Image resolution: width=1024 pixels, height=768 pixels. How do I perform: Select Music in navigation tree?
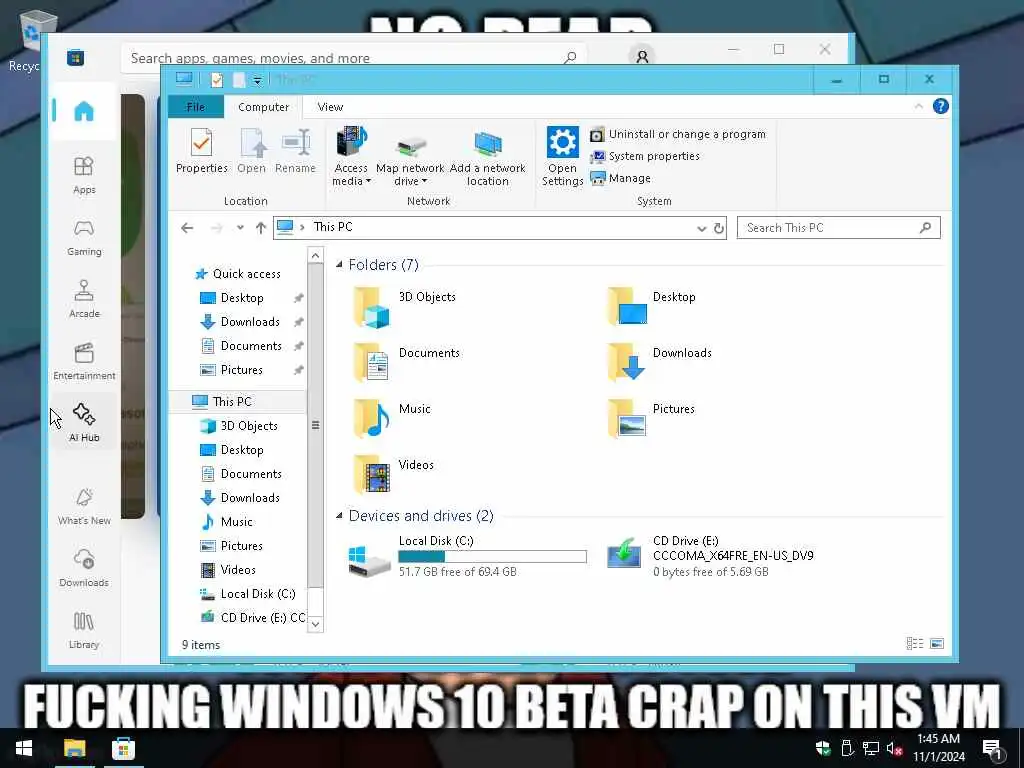236,522
